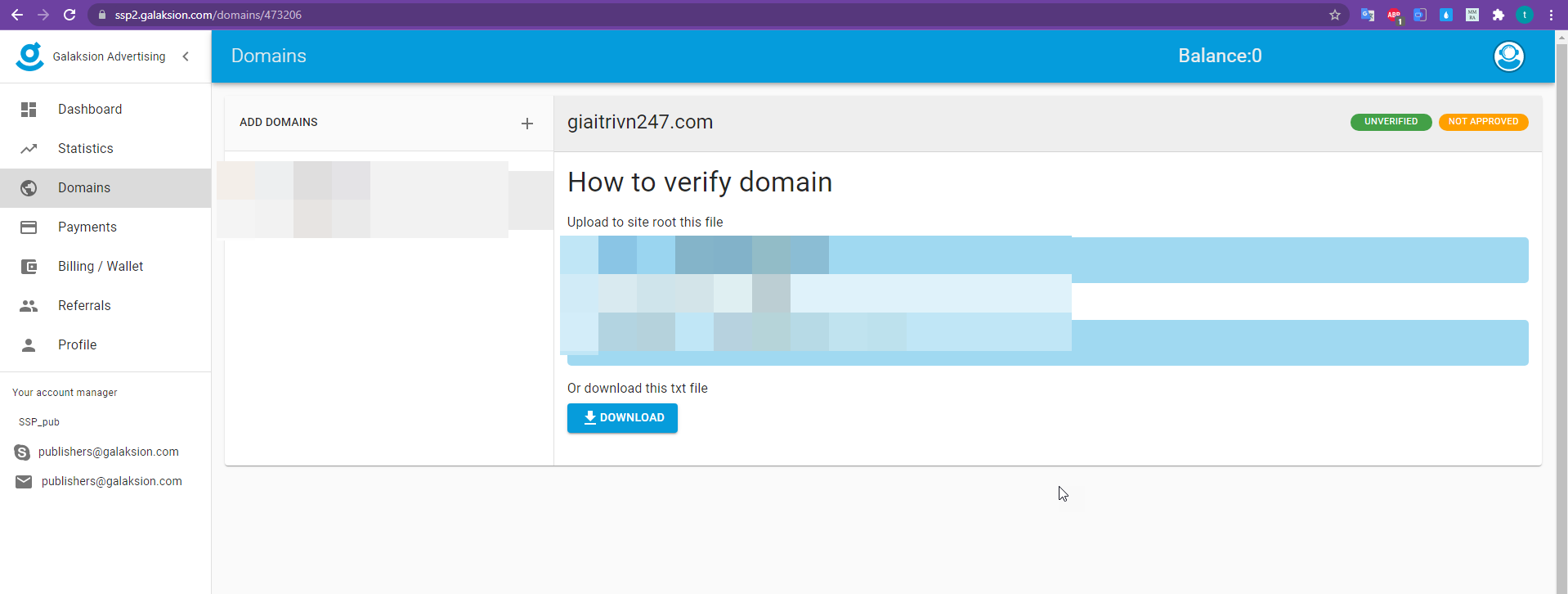The height and width of the screenshot is (594, 1568).
Task: Bookmark this page with the star icon
Action: click(x=1335, y=15)
